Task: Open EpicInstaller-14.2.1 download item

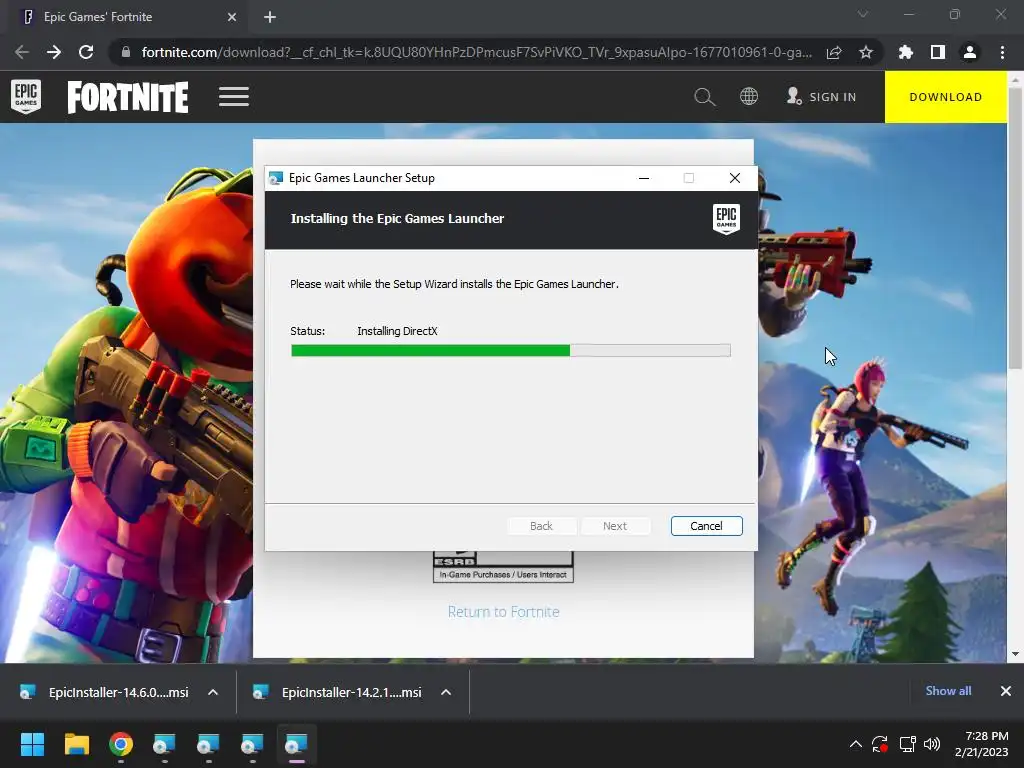Action: coord(338,692)
